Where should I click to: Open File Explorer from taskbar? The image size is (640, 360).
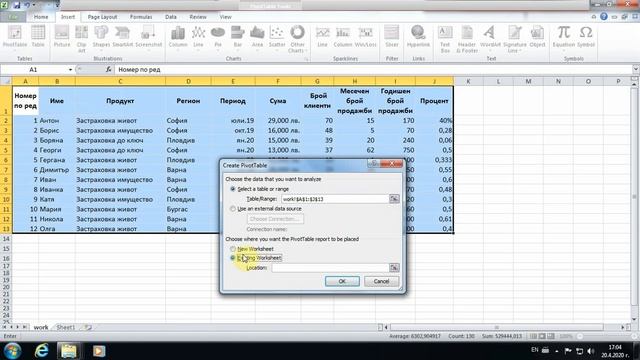pos(69,351)
